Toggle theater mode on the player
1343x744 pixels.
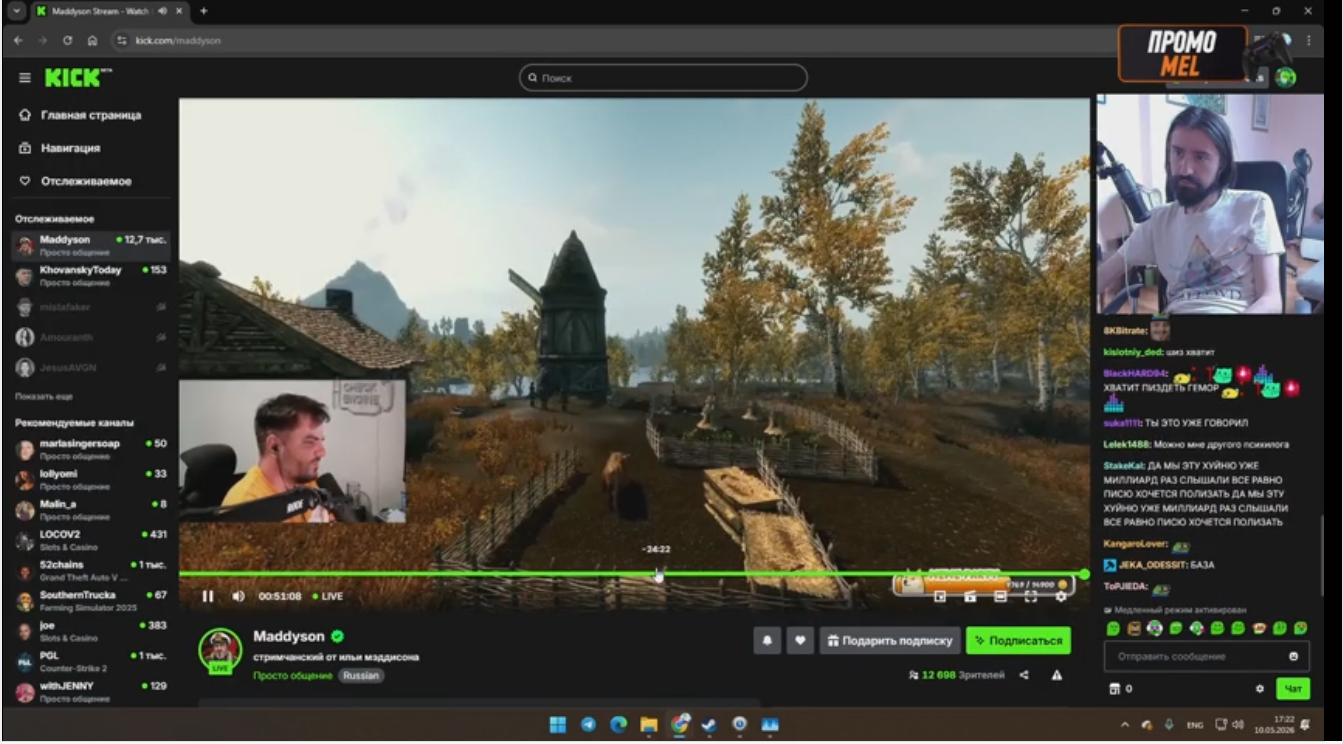1000,596
